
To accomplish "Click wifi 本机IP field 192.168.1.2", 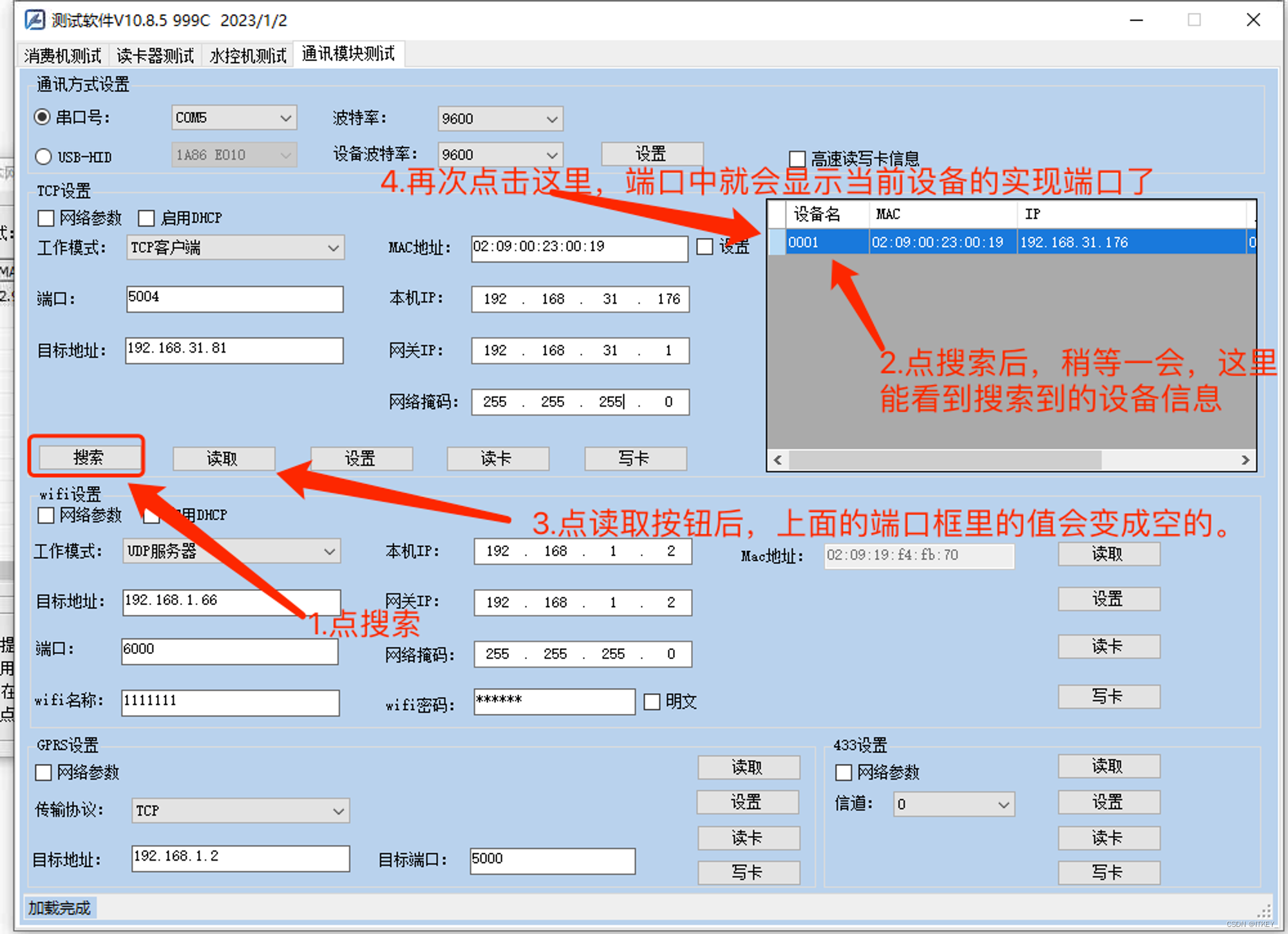I will coord(583,552).
